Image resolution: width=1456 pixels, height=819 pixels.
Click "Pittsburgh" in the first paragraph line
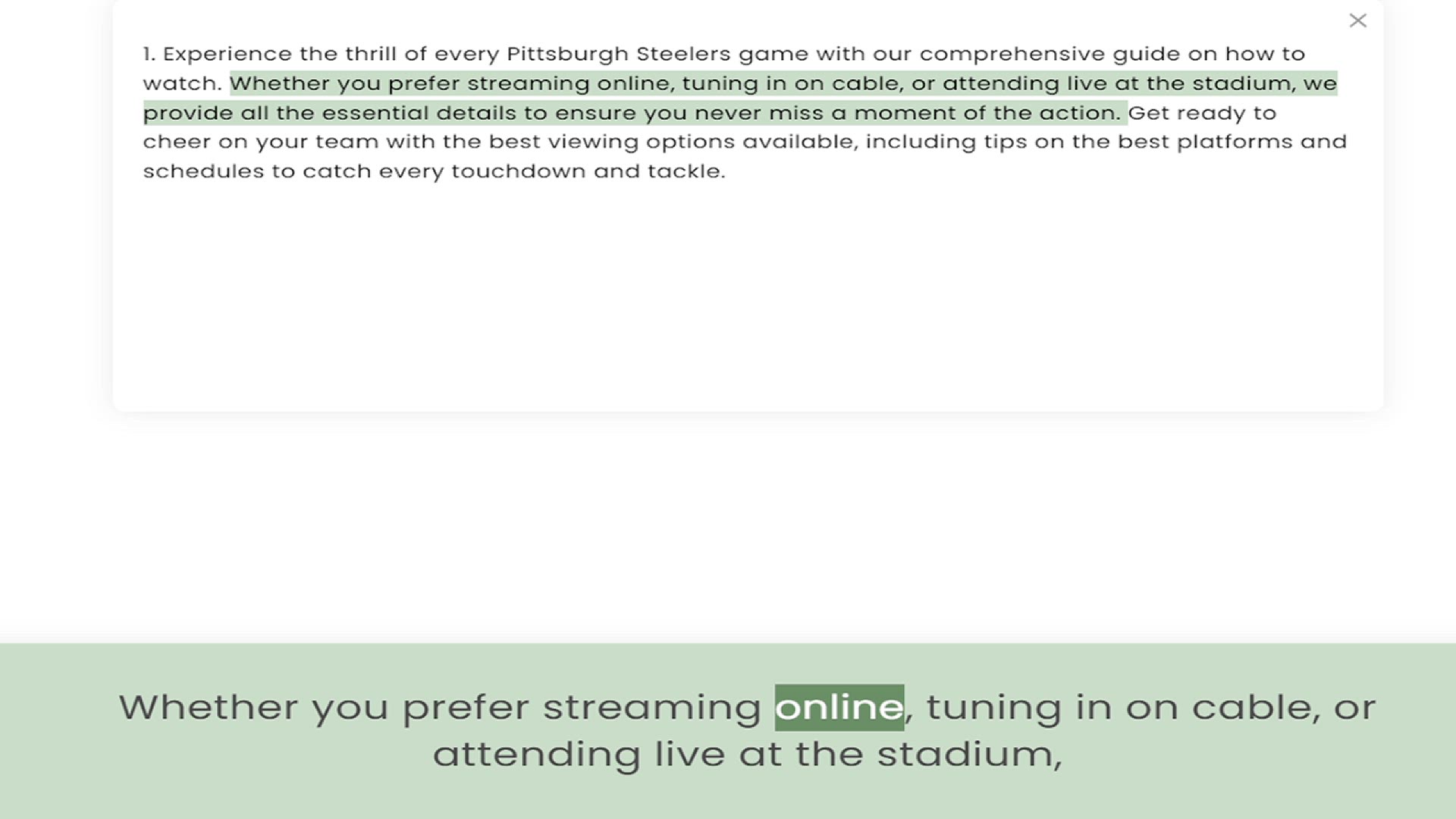pos(567,54)
